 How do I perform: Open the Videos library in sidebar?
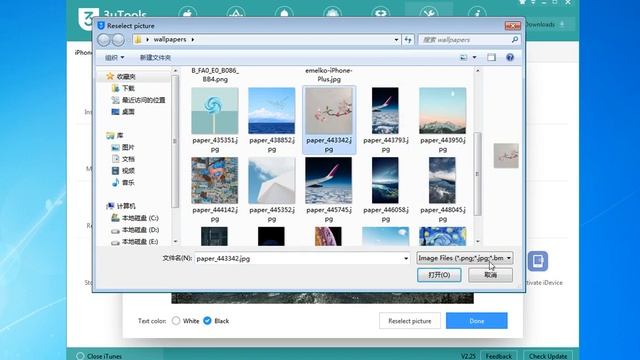pos(123,171)
